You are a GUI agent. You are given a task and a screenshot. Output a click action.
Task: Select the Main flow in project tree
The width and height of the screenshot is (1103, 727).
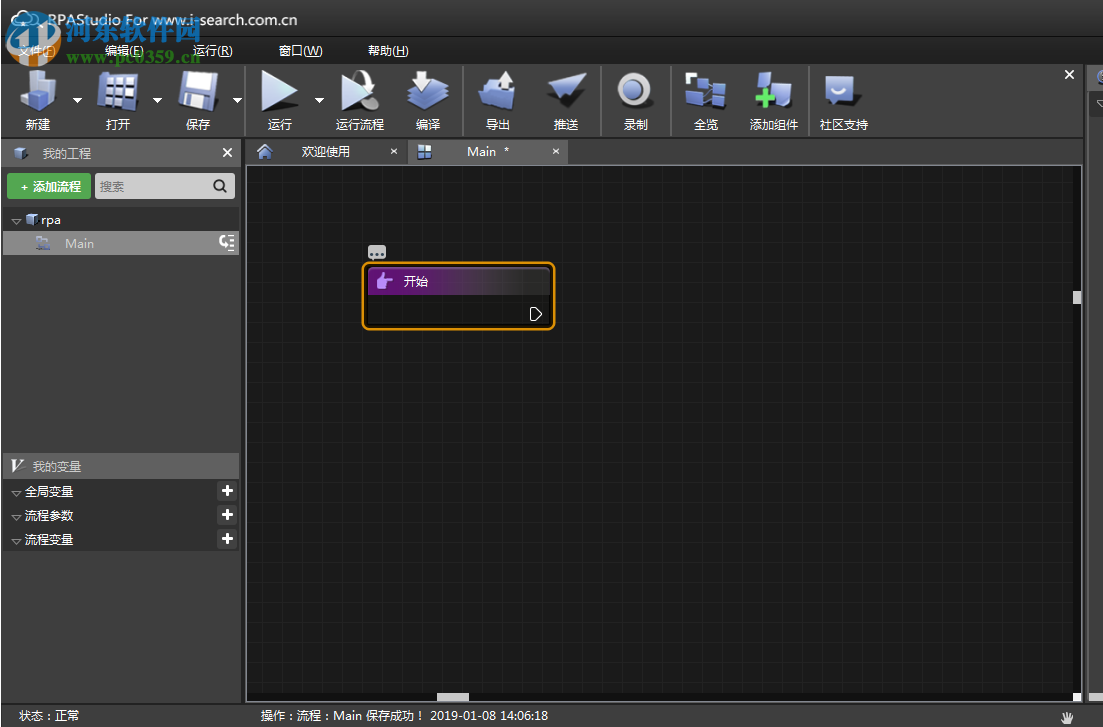(79, 243)
